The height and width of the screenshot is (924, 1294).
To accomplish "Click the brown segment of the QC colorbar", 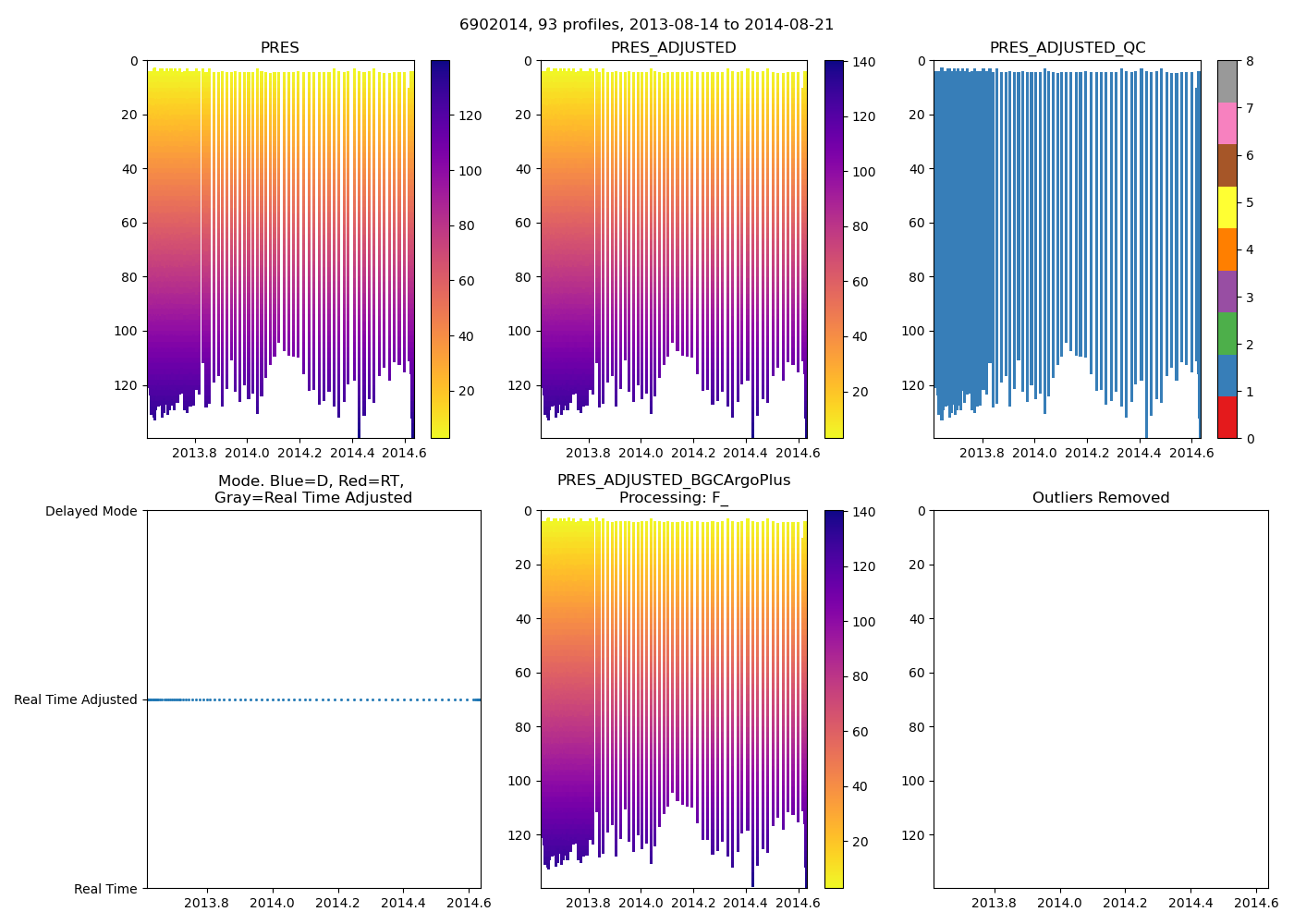I will point(1227,165).
